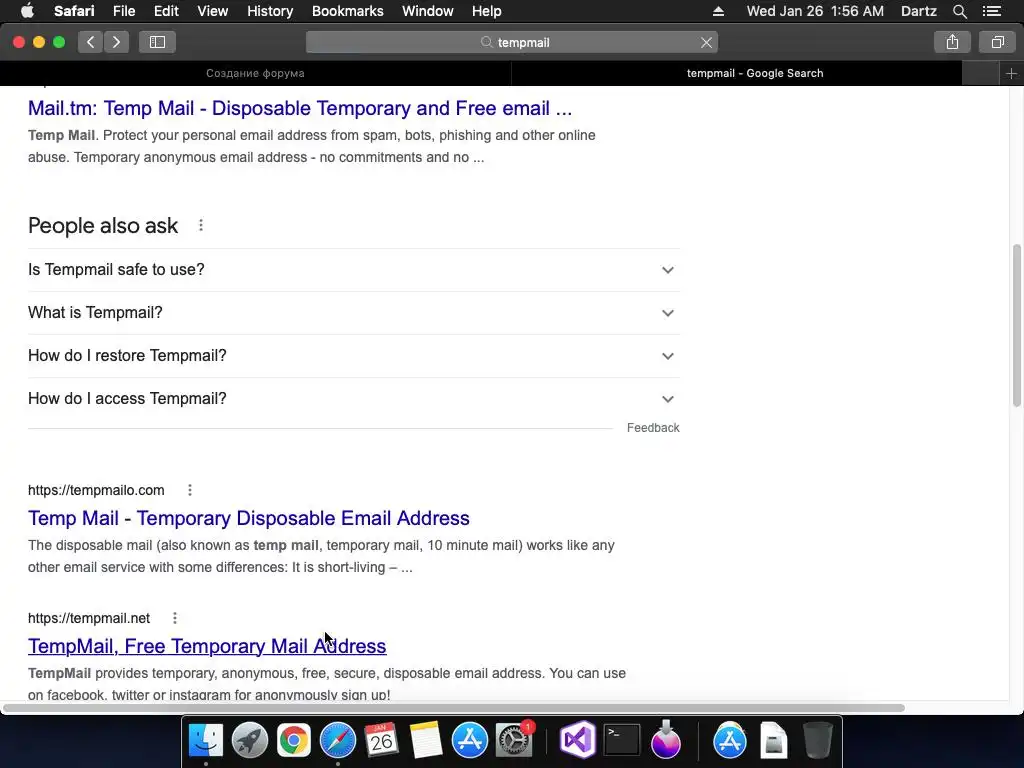Viewport: 1024px width, 768px height.
Task: Click the https://tempmail.net URL text
Action: 89,618
